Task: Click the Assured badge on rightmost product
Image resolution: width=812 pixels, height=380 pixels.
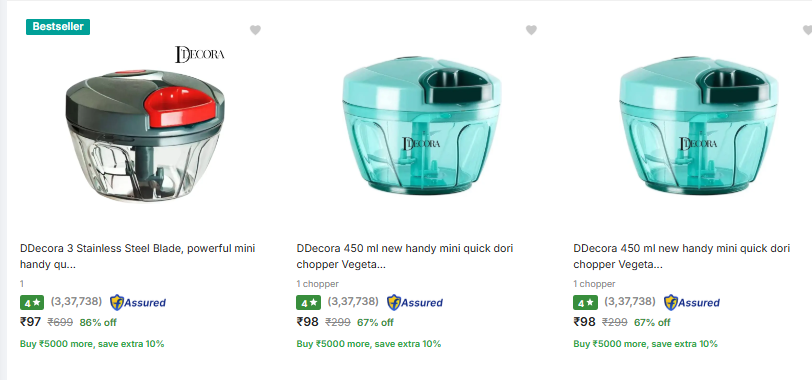Action: click(692, 303)
